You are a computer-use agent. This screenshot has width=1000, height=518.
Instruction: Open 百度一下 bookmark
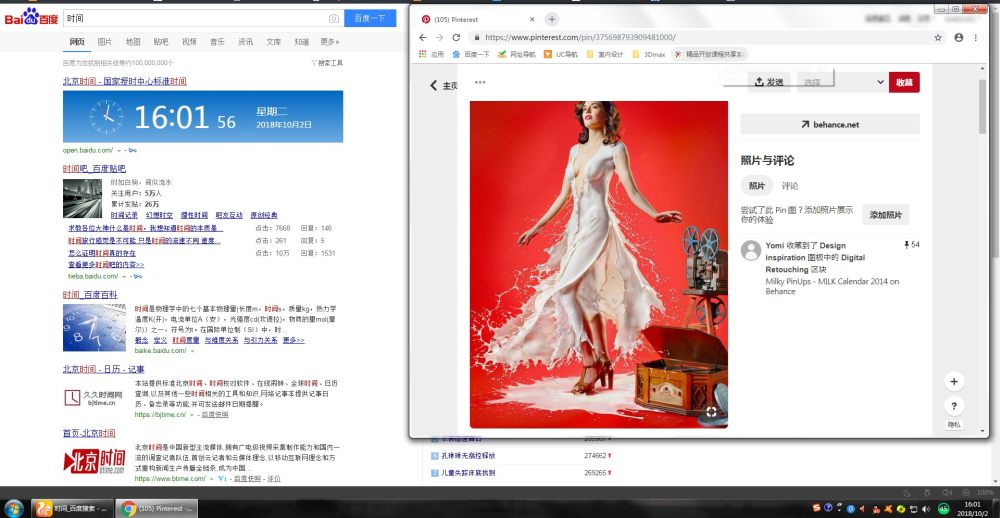471,54
